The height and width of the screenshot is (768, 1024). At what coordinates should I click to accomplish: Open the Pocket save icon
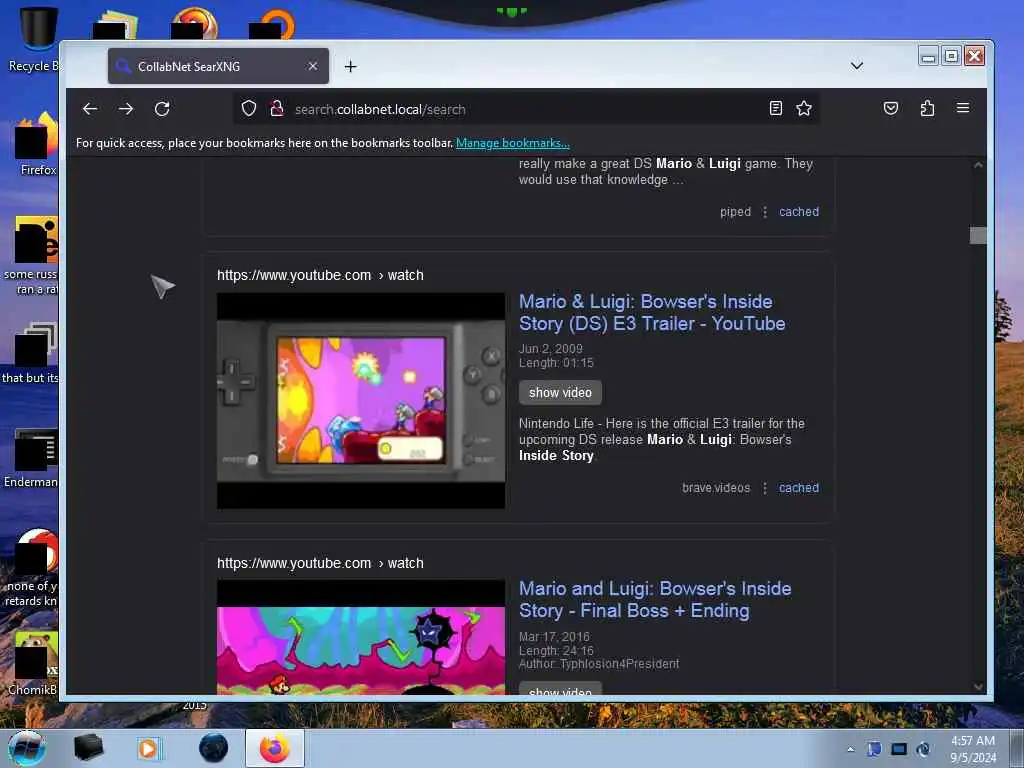tap(891, 108)
